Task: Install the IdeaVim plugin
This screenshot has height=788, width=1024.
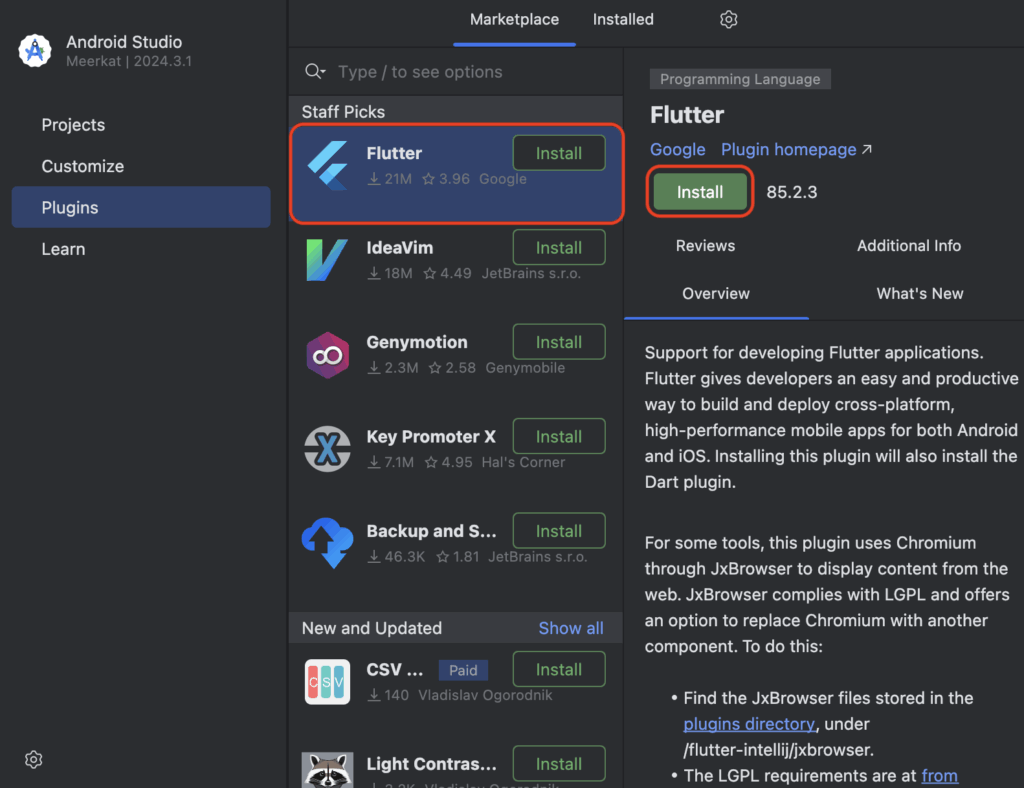Action: click(x=559, y=248)
